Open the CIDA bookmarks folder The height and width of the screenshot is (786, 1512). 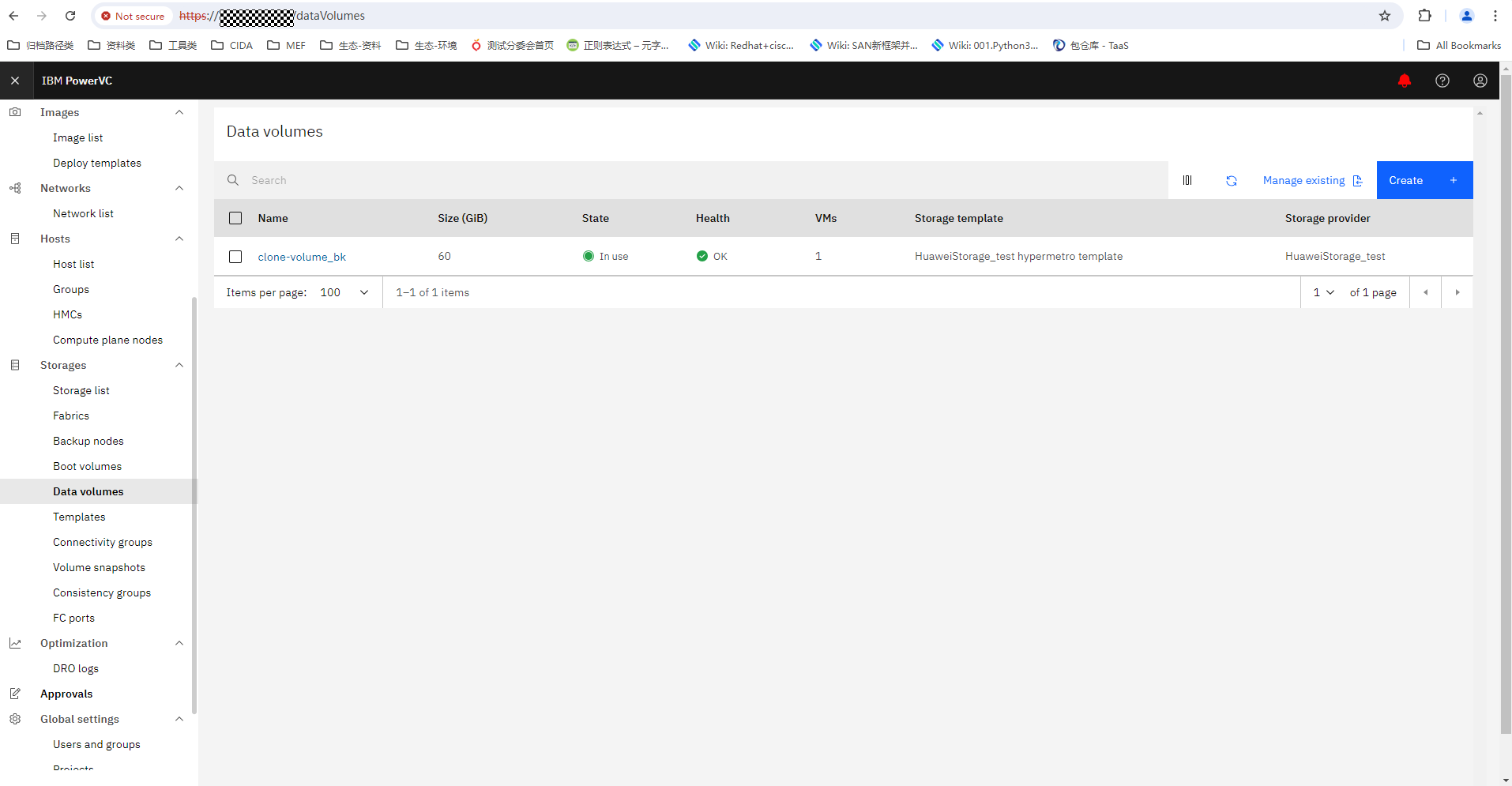tap(232, 45)
